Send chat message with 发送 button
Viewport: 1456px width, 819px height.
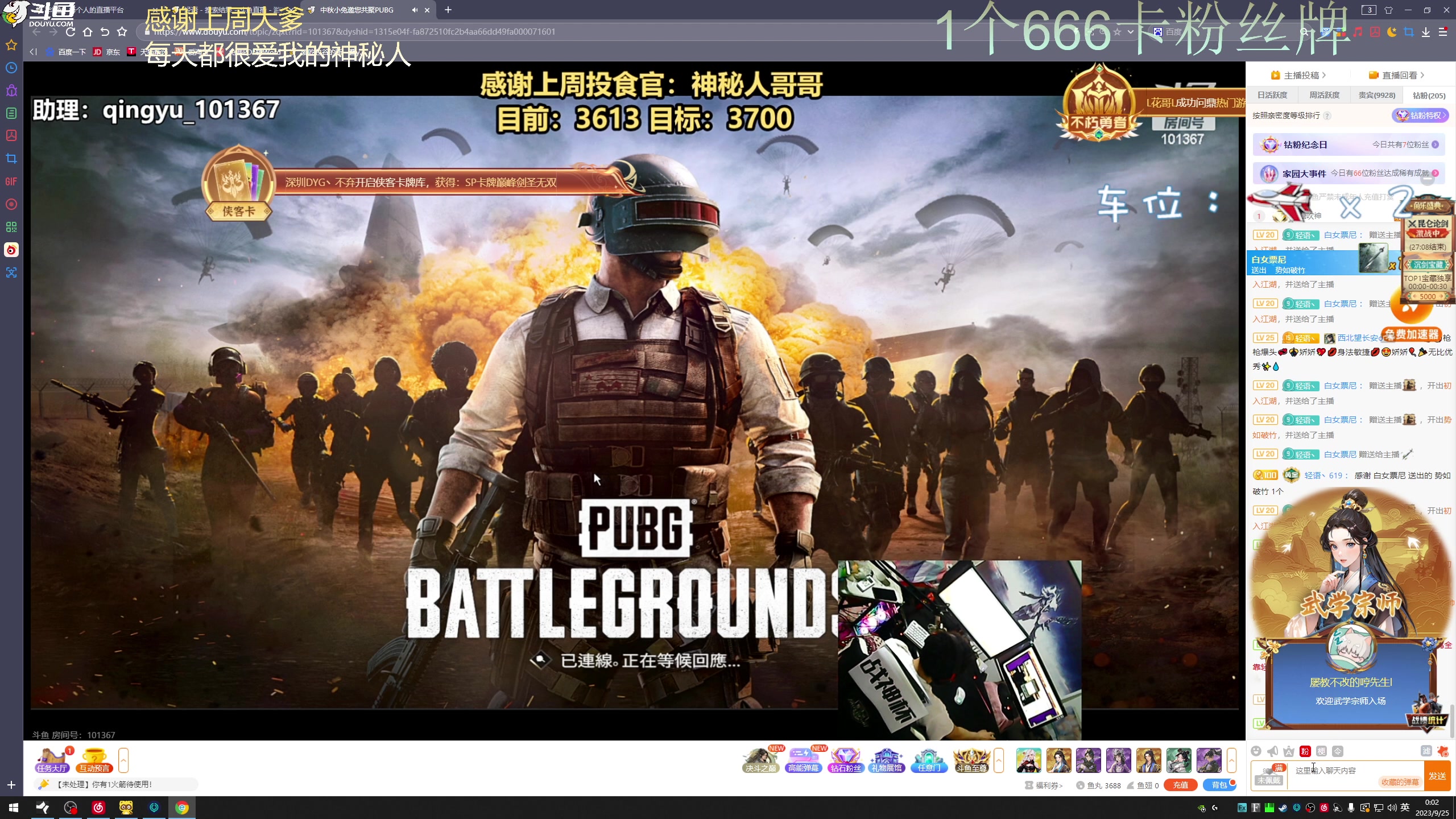(x=1438, y=776)
